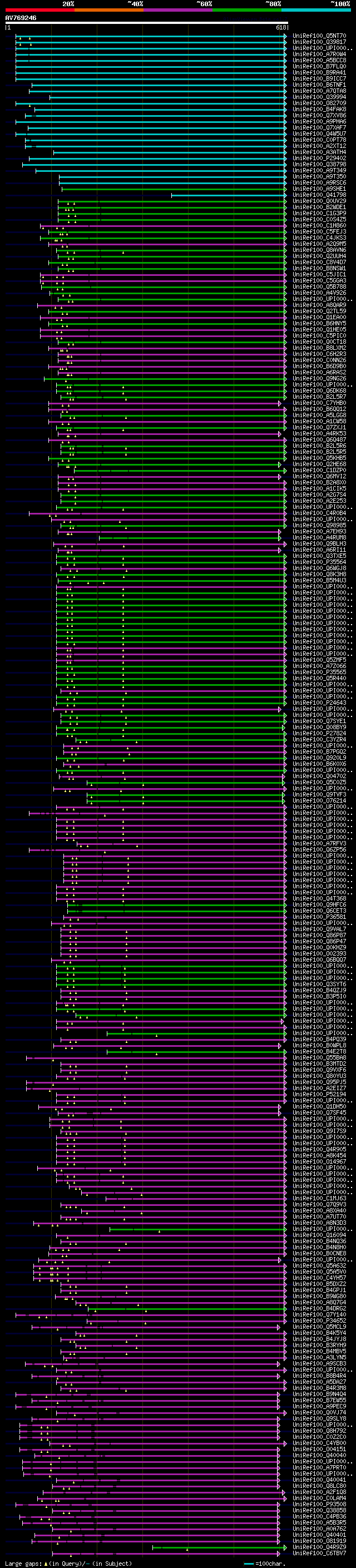356x1568 pixels.
Task: Select hit UniRef100_B6HNY5
Action: (319, 324)
